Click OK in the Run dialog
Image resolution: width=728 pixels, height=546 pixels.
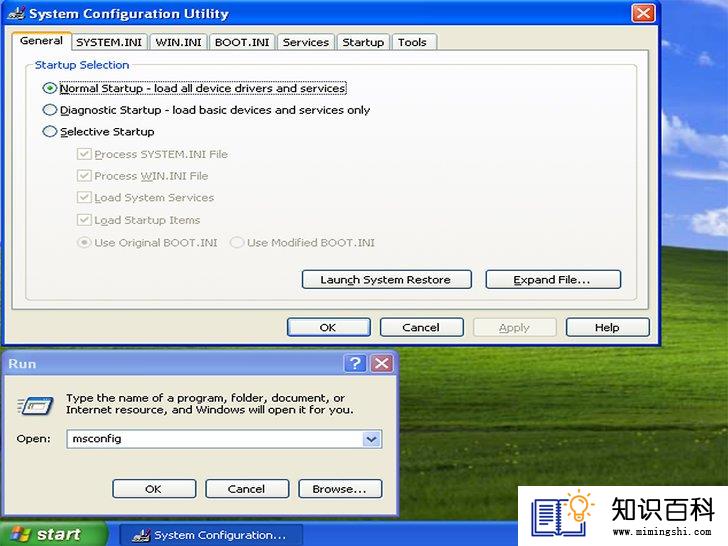pyautogui.click(x=154, y=489)
